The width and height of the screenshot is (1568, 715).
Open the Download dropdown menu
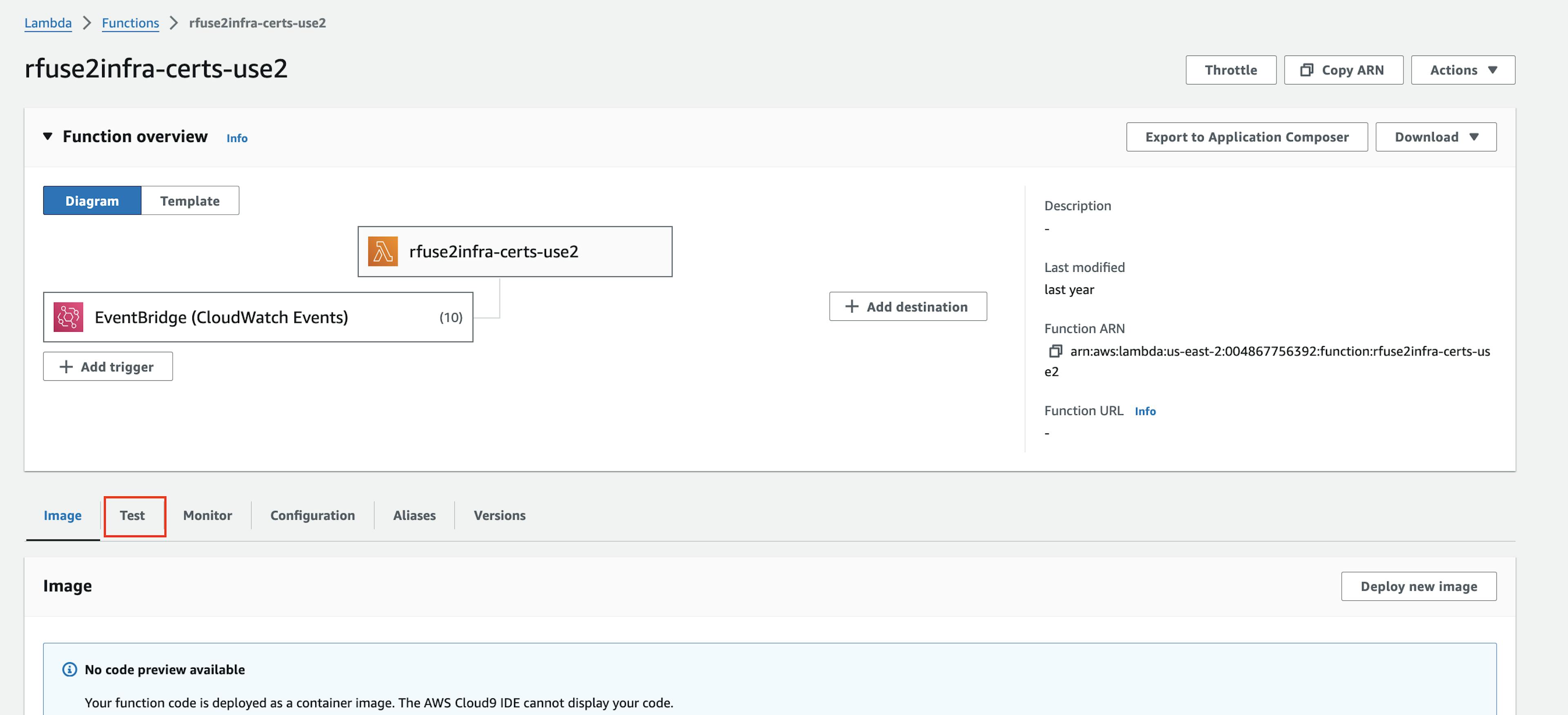pos(1435,137)
